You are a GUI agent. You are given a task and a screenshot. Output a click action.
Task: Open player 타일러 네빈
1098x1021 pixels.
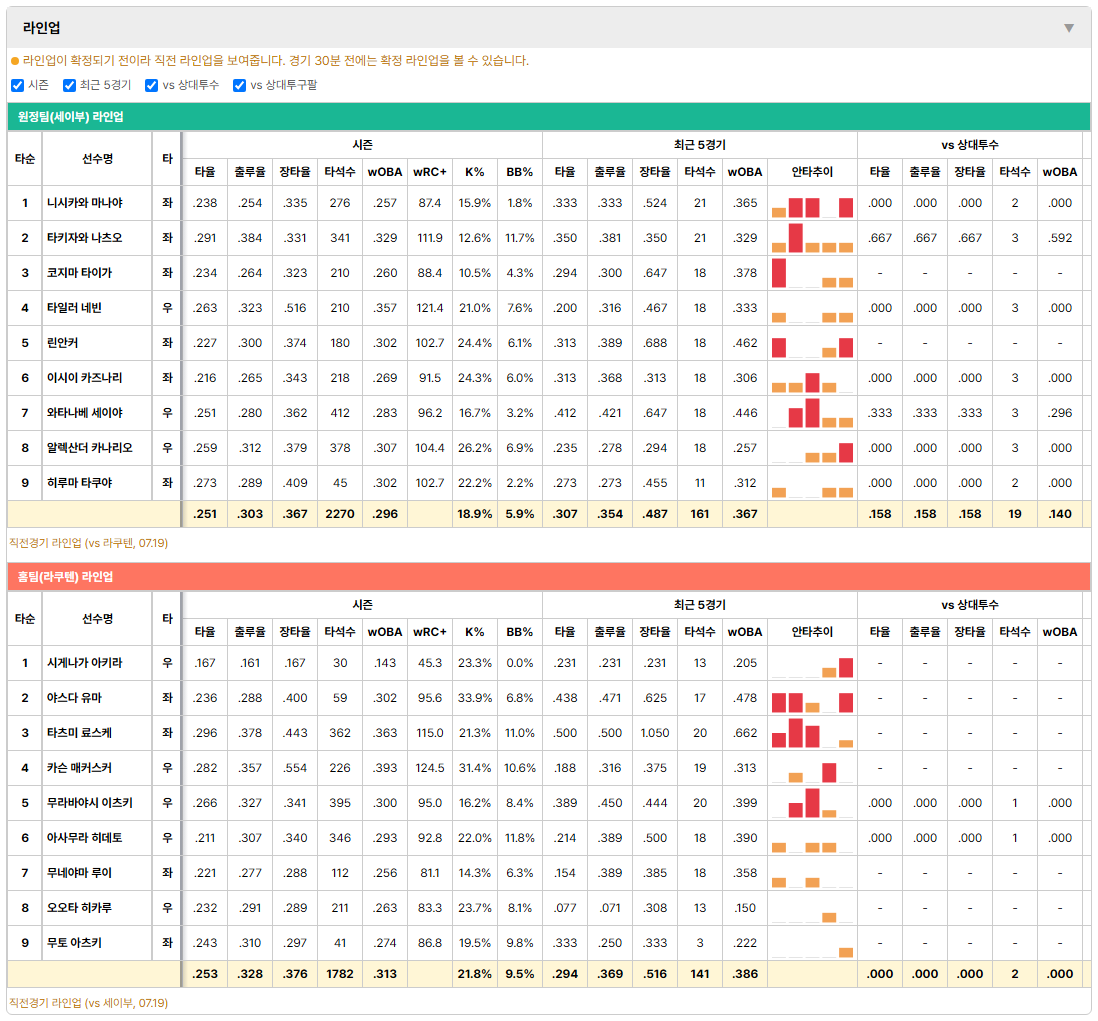pyautogui.click(x=74, y=308)
